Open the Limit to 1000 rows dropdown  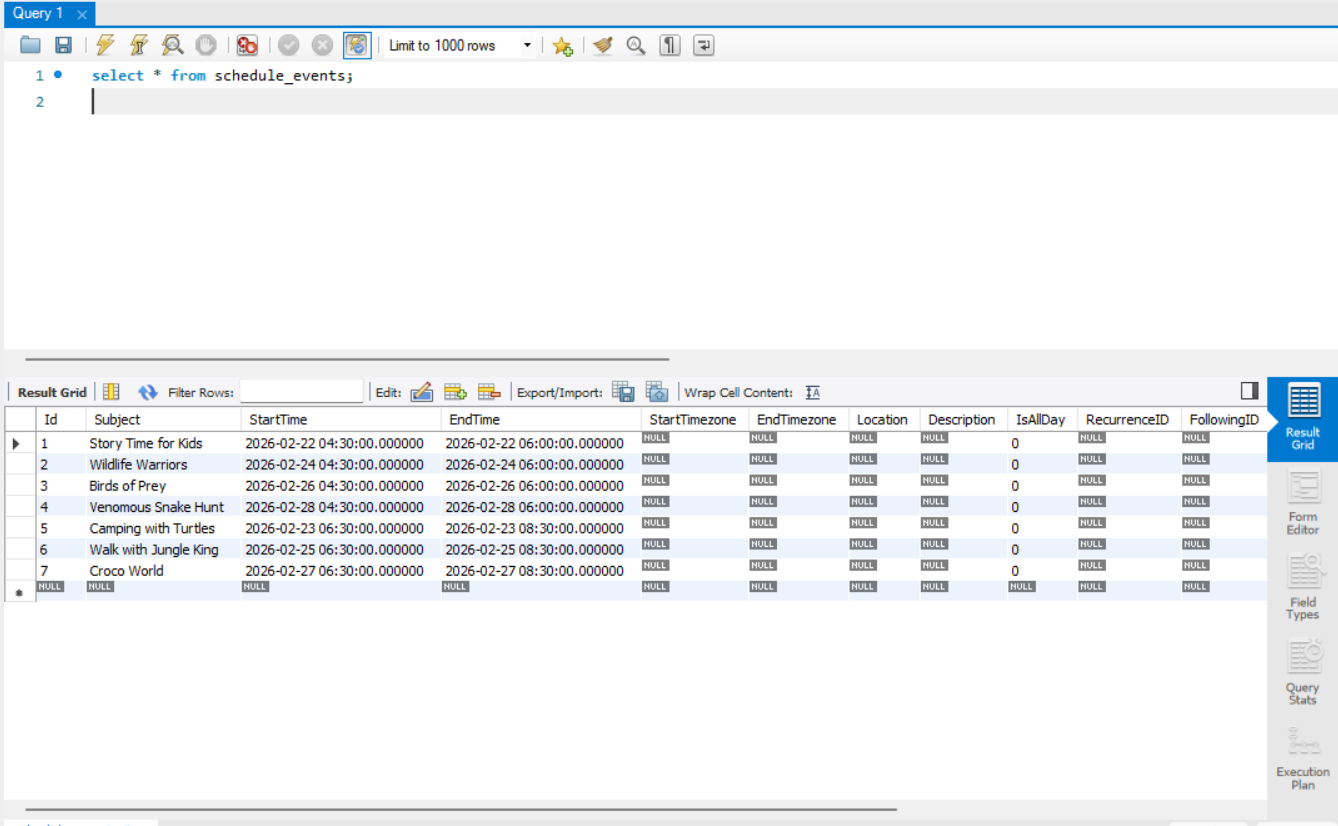(460, 45)
